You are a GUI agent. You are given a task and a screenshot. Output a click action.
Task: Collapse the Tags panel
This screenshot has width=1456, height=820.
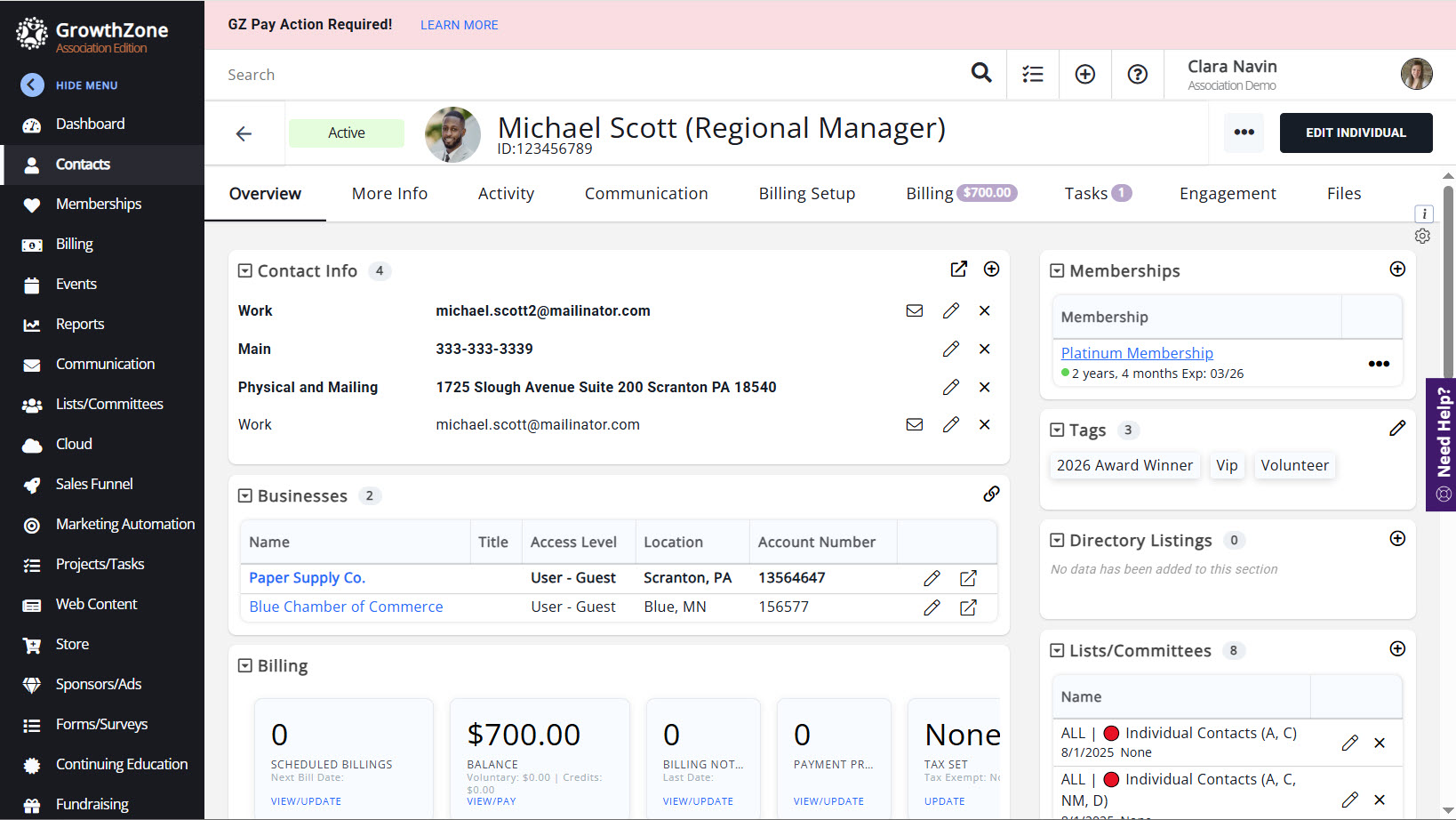(x=1057, y=430)
